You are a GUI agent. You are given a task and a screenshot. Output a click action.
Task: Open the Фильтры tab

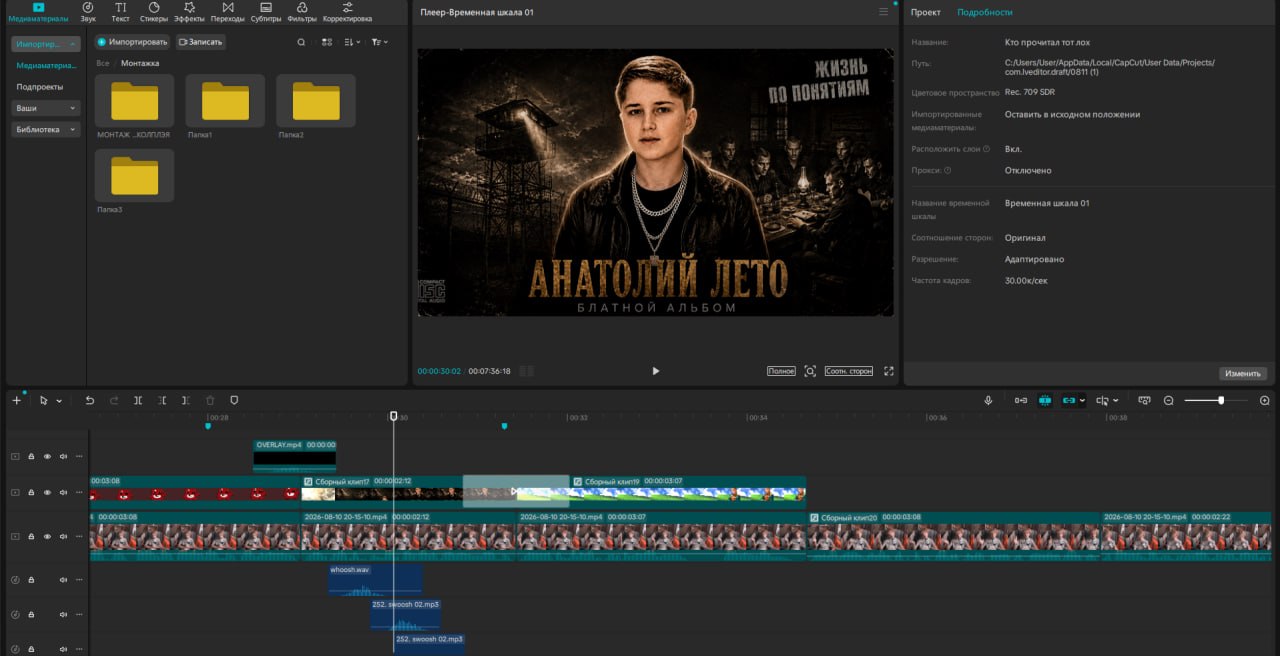click(x=302, y=12)
